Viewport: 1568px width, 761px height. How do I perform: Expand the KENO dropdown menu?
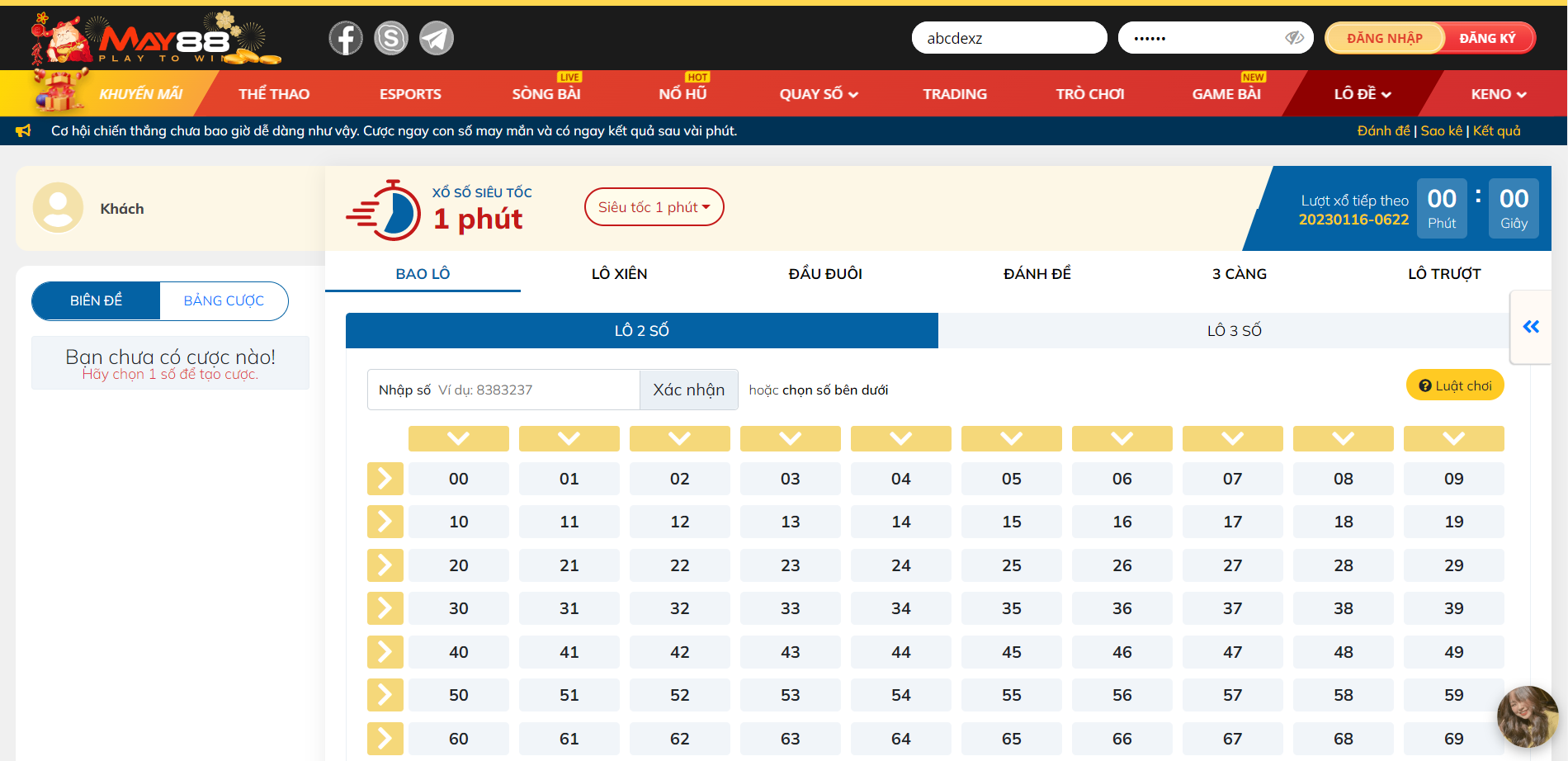[1498, 94]
